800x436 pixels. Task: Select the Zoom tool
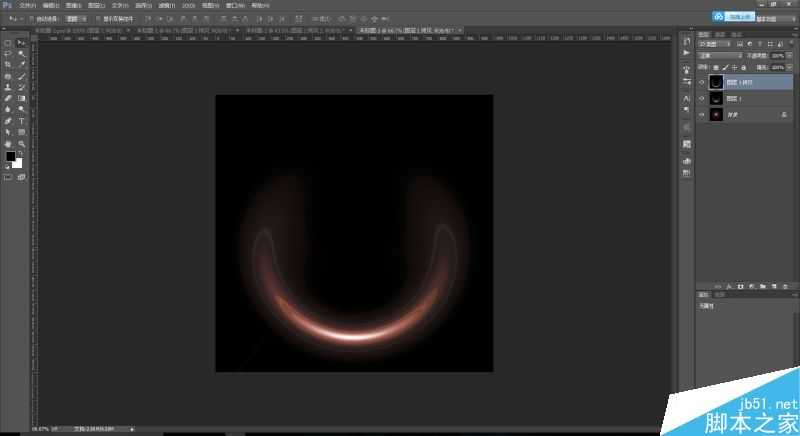(21, 144)
